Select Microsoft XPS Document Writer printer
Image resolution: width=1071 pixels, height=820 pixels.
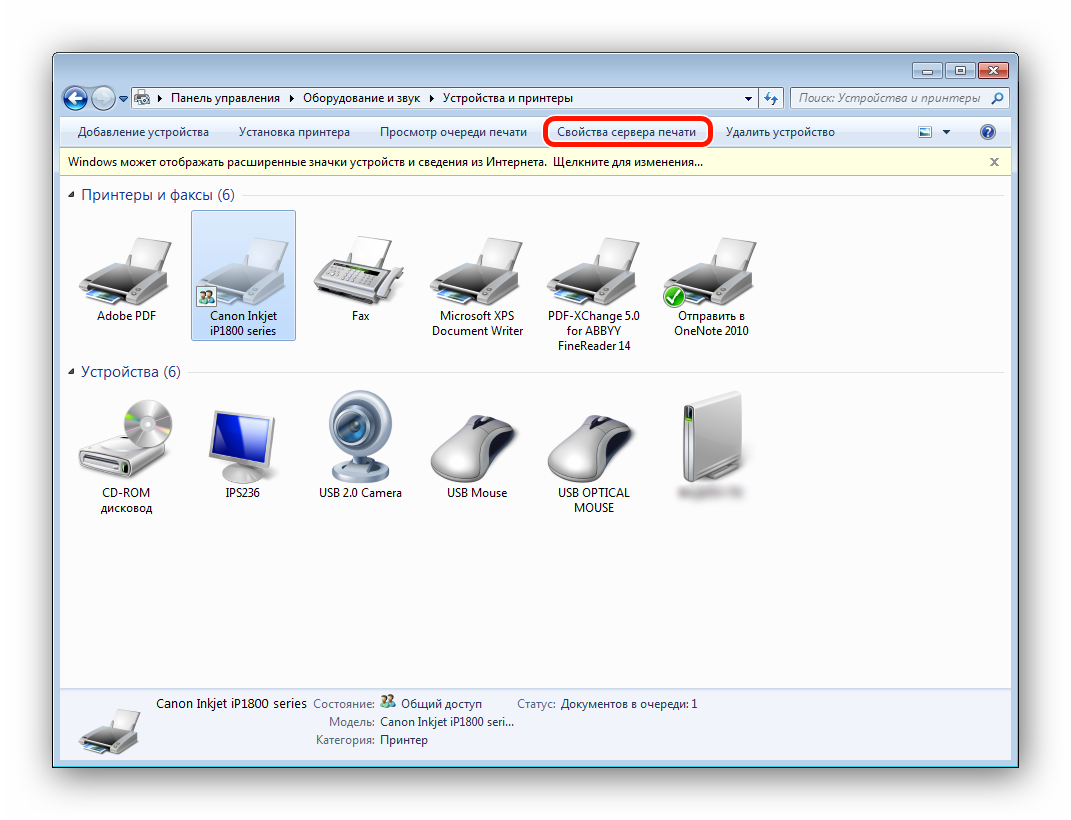pos(477,274)
